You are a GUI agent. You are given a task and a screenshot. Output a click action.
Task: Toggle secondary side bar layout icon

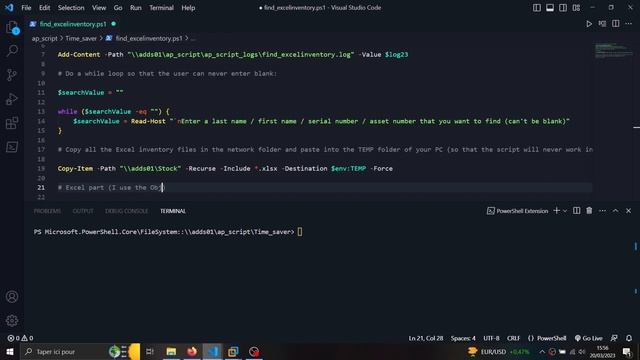pos(563,8)
